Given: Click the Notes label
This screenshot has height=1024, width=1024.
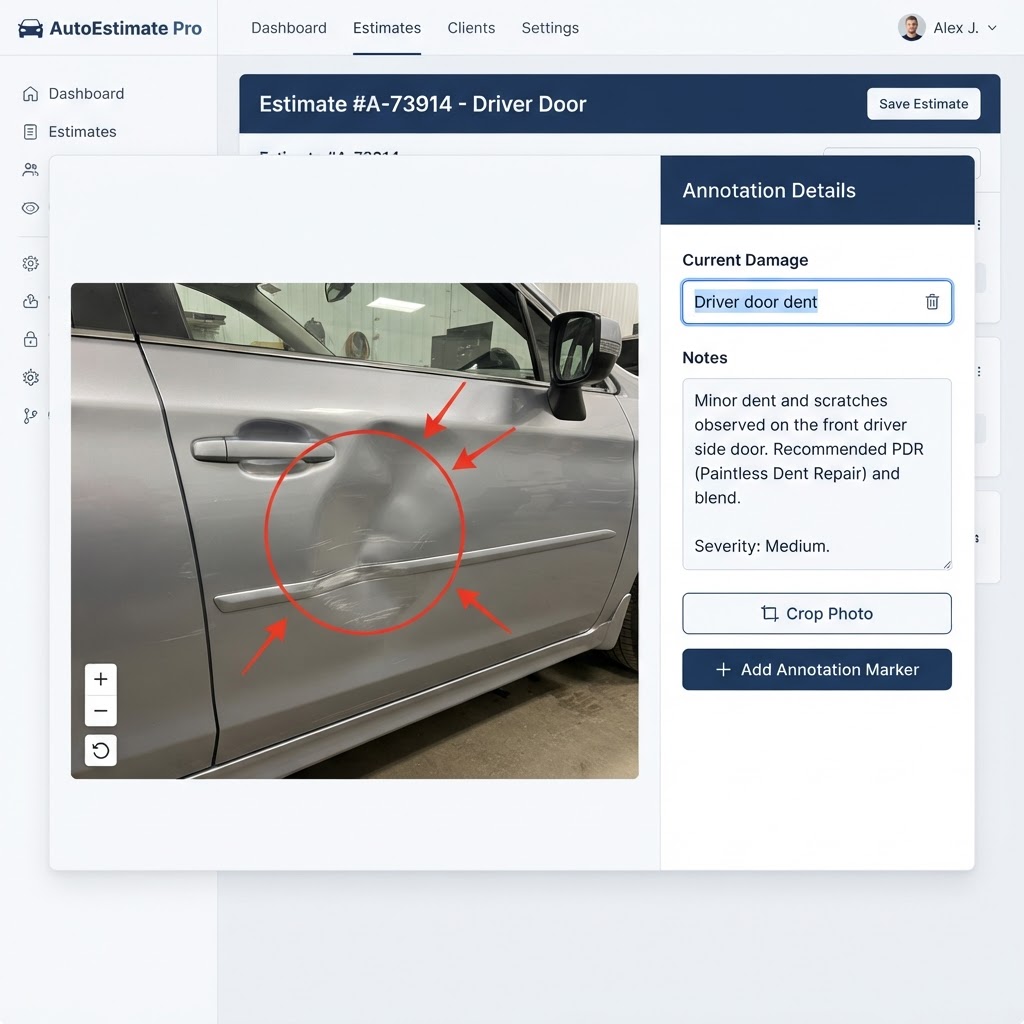Looking at the screenshot, I should click(705, 358).
